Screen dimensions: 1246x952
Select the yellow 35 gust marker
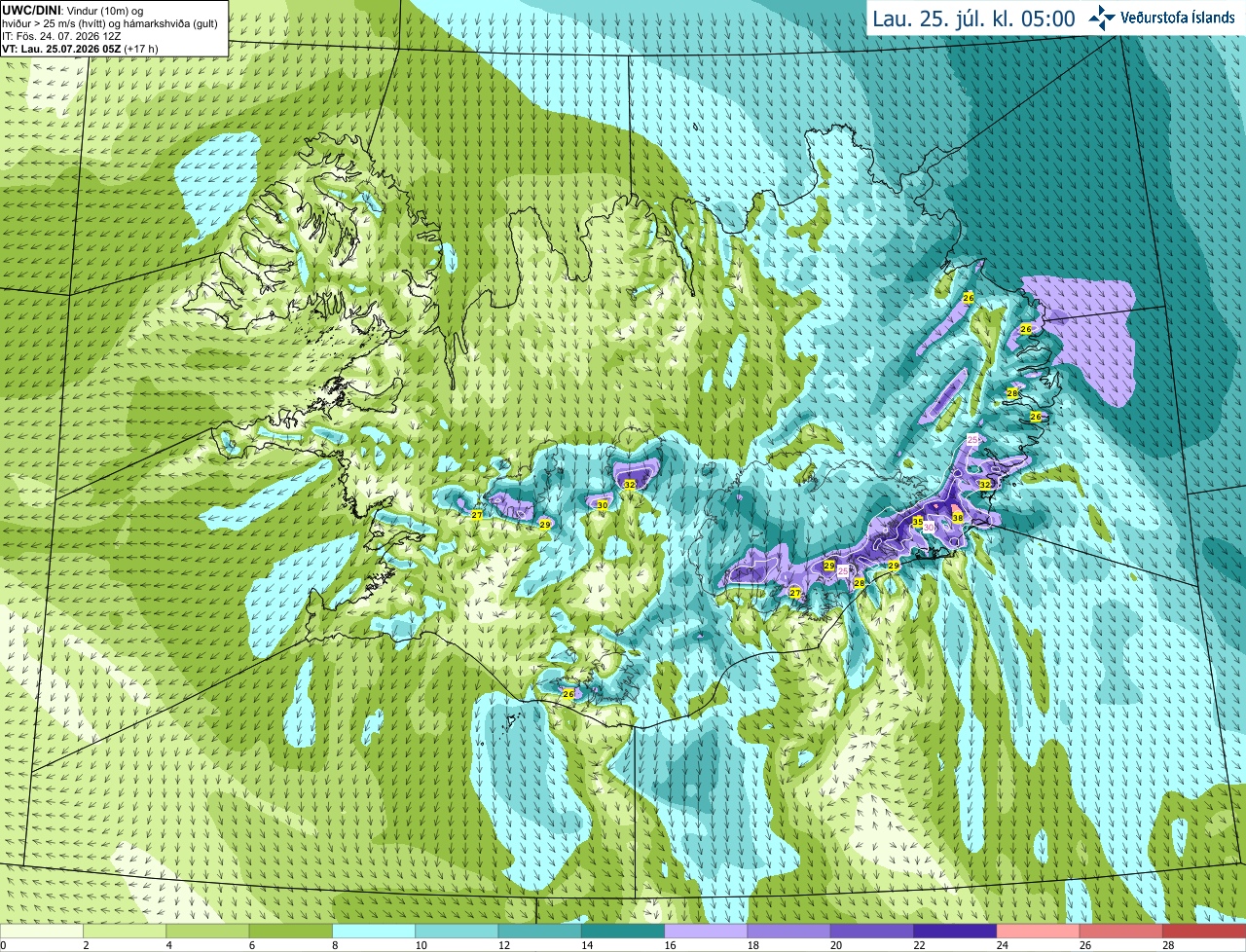pos(917,522)
